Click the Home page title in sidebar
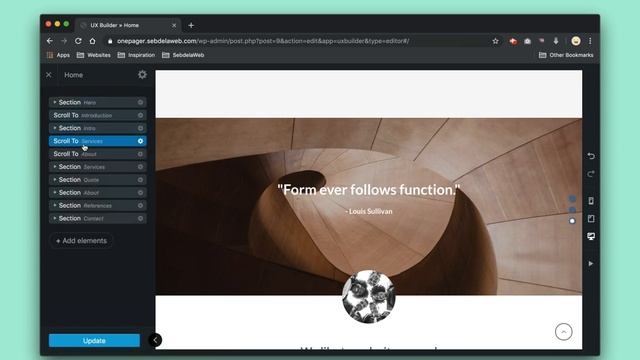Image resolution: width=640 pixels, height=360 pixels. [73, 75]
